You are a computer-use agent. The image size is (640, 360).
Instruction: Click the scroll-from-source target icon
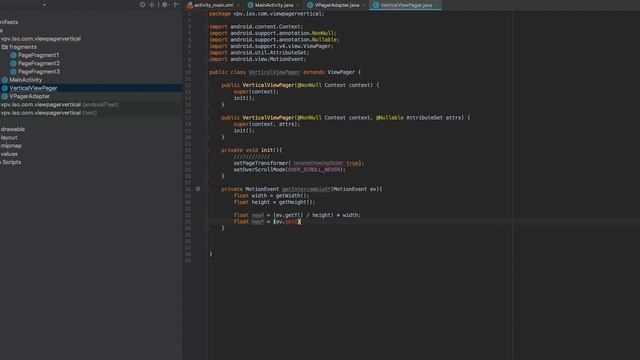point(142,4)
